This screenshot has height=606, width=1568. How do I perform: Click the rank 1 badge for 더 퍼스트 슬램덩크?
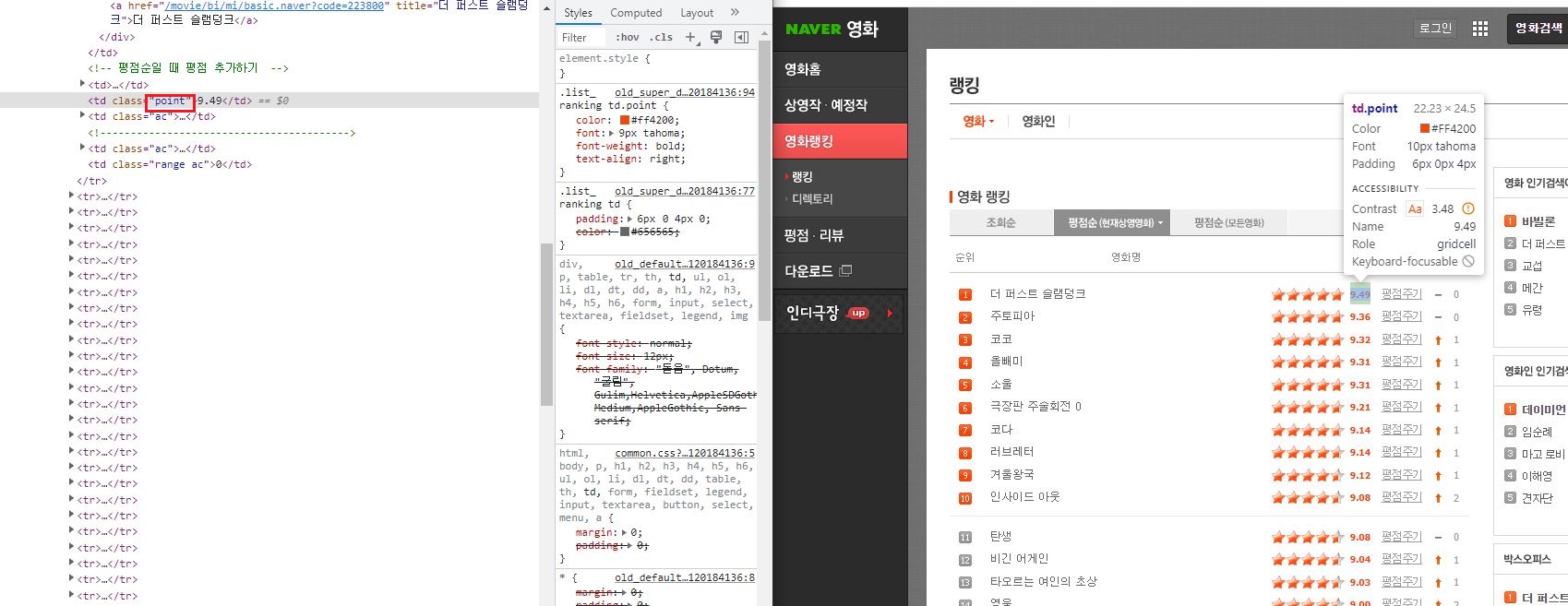965,294
